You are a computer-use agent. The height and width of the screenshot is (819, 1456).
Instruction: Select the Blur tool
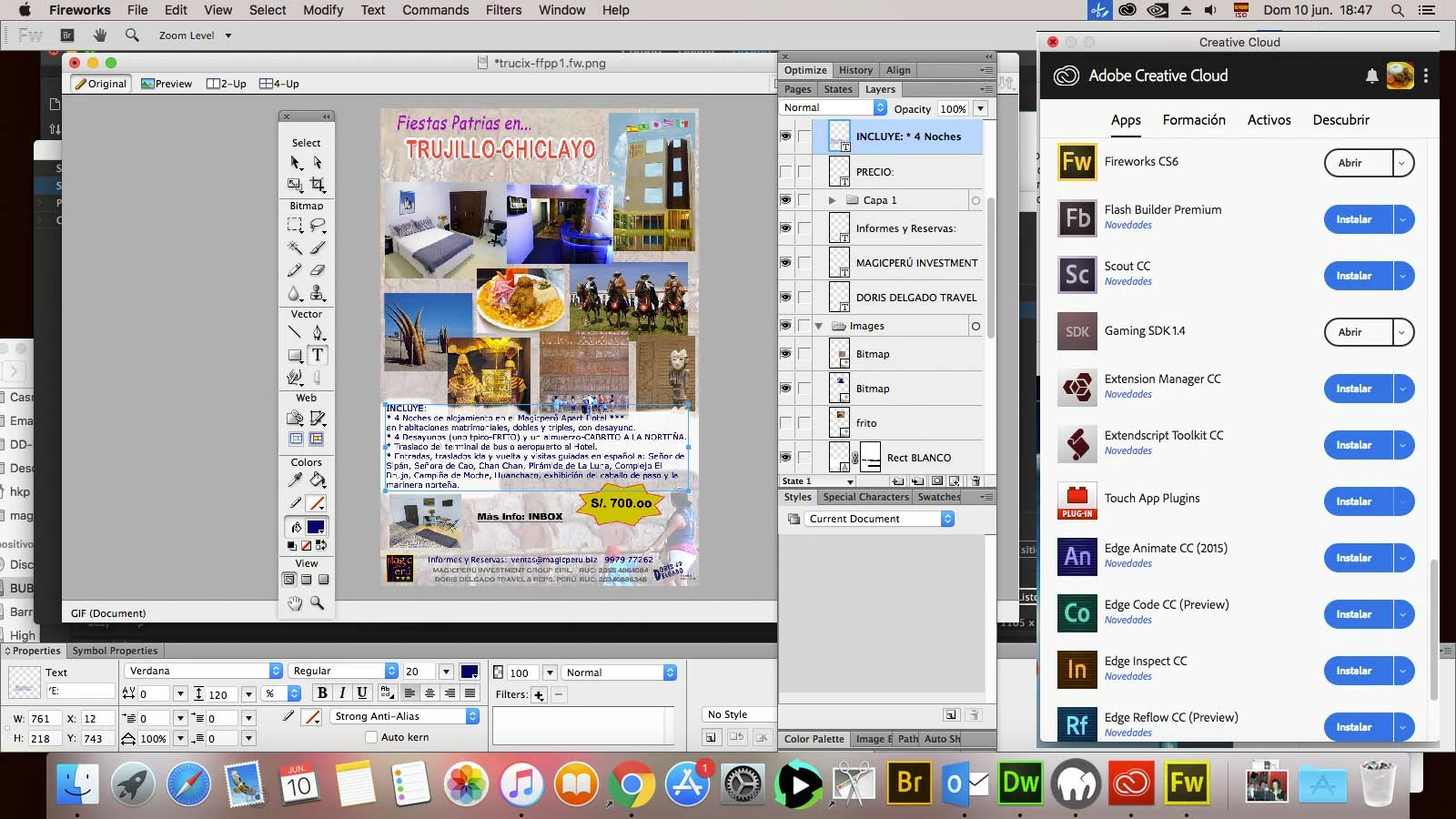pos(296,293)
